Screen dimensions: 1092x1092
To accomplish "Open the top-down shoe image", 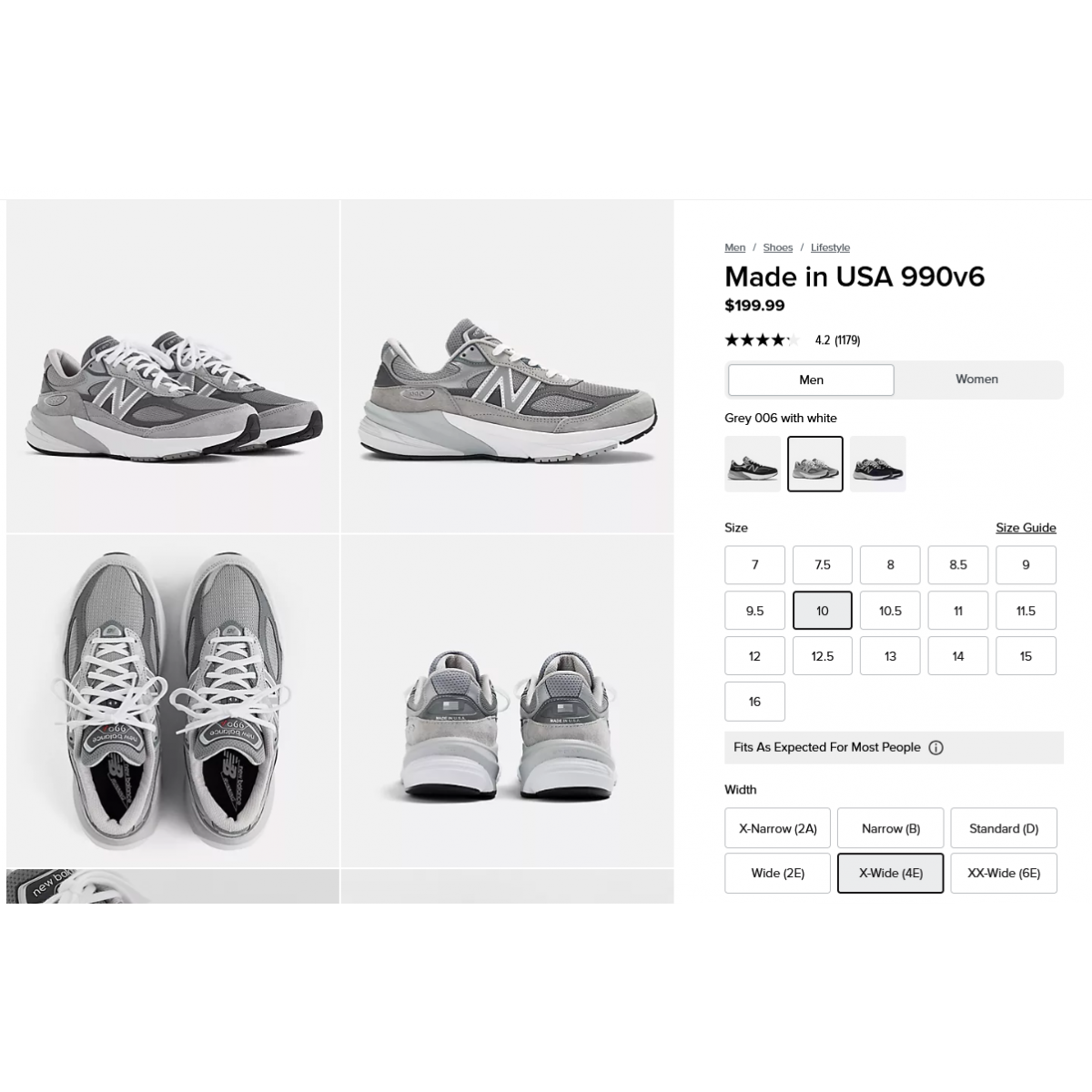I will (173, 701).
